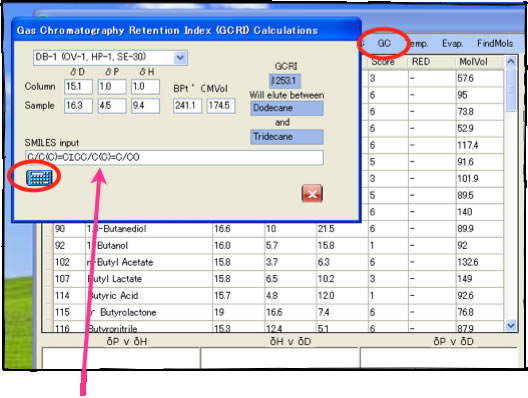Open the GC column type dropdown
Image resolution: width=528 pixels, height=398 pixels.
180,58
